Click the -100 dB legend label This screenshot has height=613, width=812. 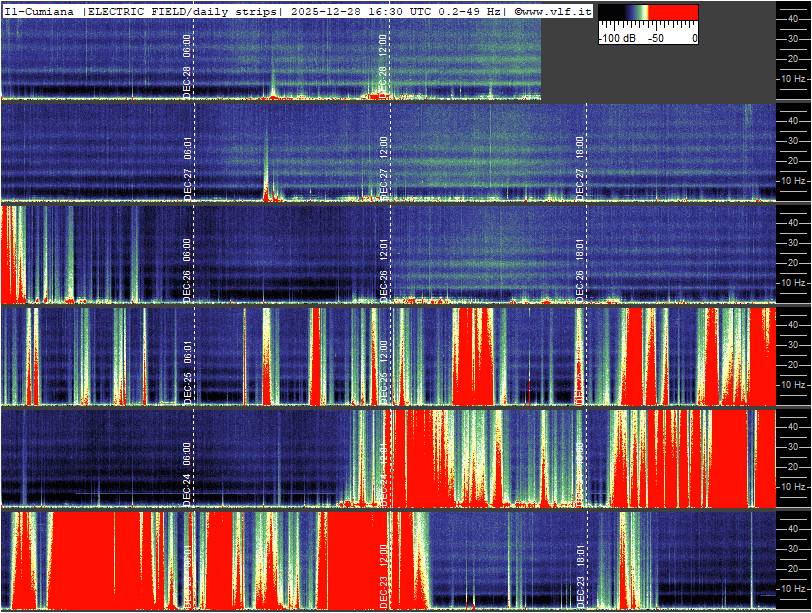[x=615, y=38]
